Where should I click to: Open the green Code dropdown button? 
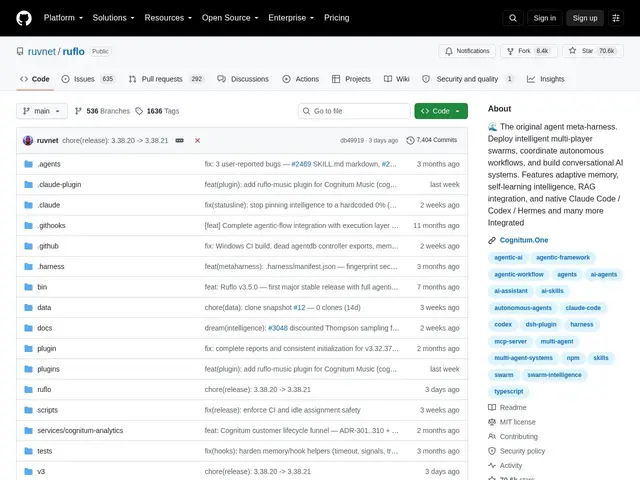point(441,111)
